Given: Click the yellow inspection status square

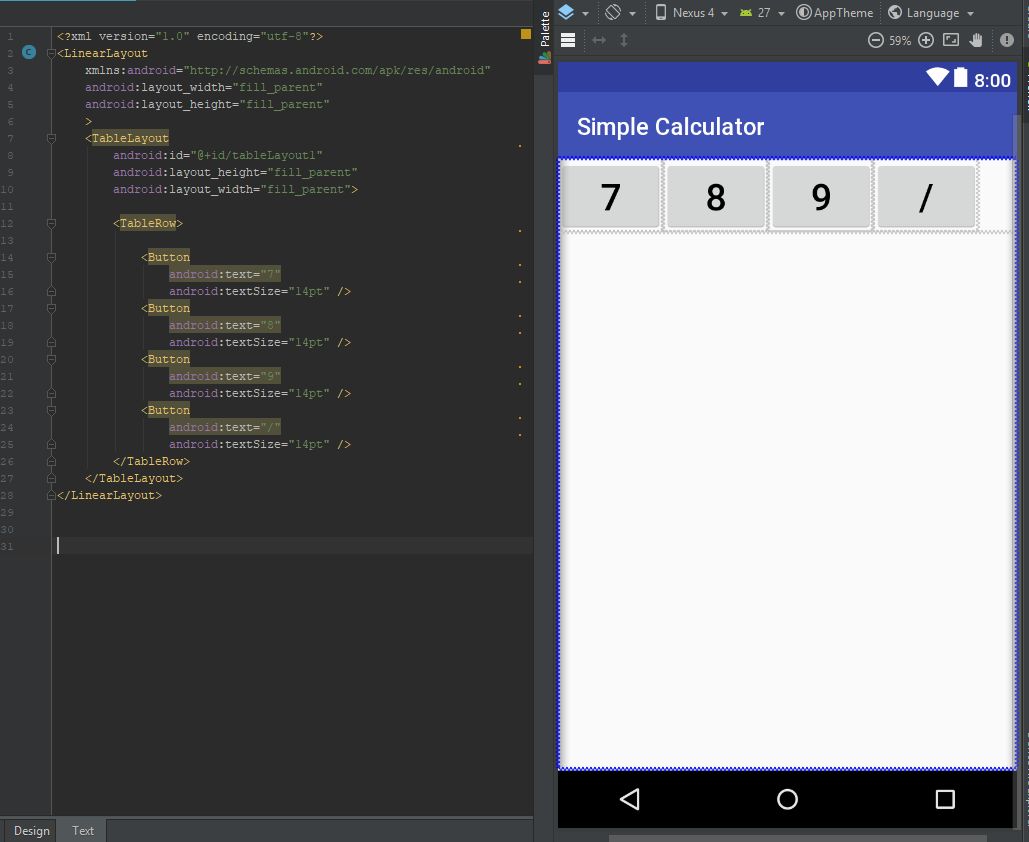Looking at the screenshot, I should pyautogui.click(x=526, y=34).
